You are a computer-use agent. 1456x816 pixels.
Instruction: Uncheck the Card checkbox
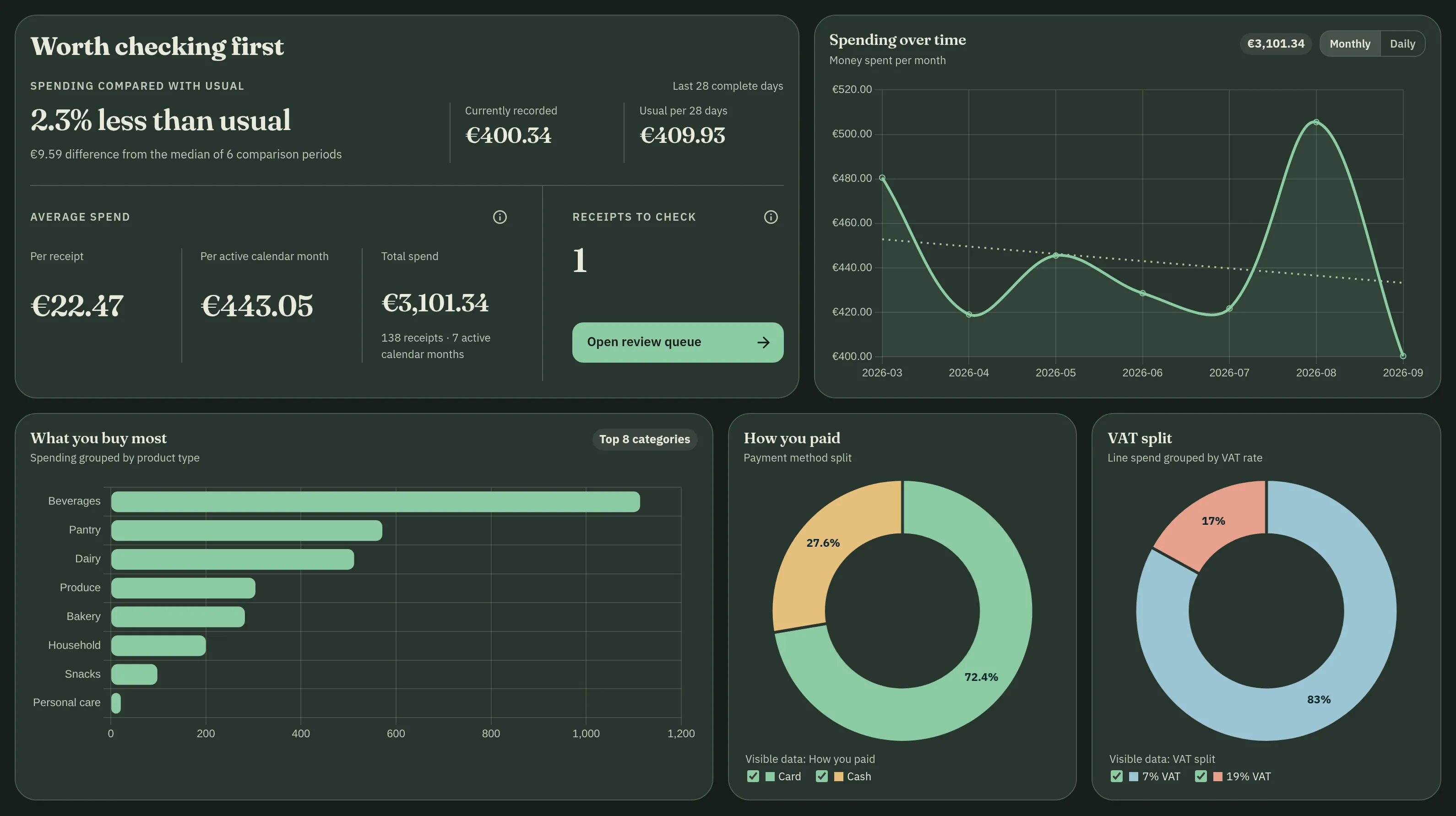pos(753,776)
